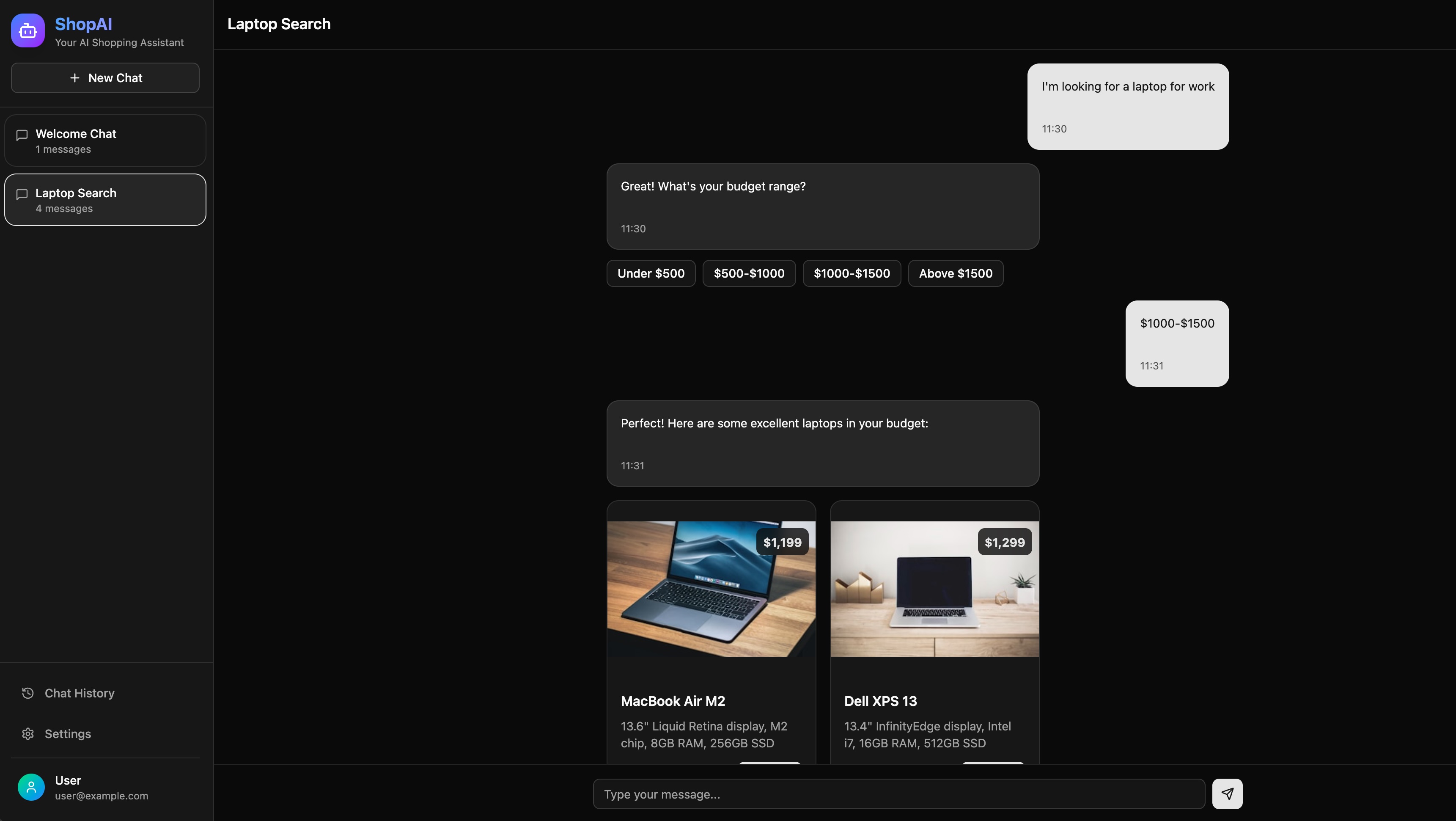The height and width of the screenshot is (821, 1456).
Task: Click user@example.com in the profile area
Action: (x=102, y=796)
